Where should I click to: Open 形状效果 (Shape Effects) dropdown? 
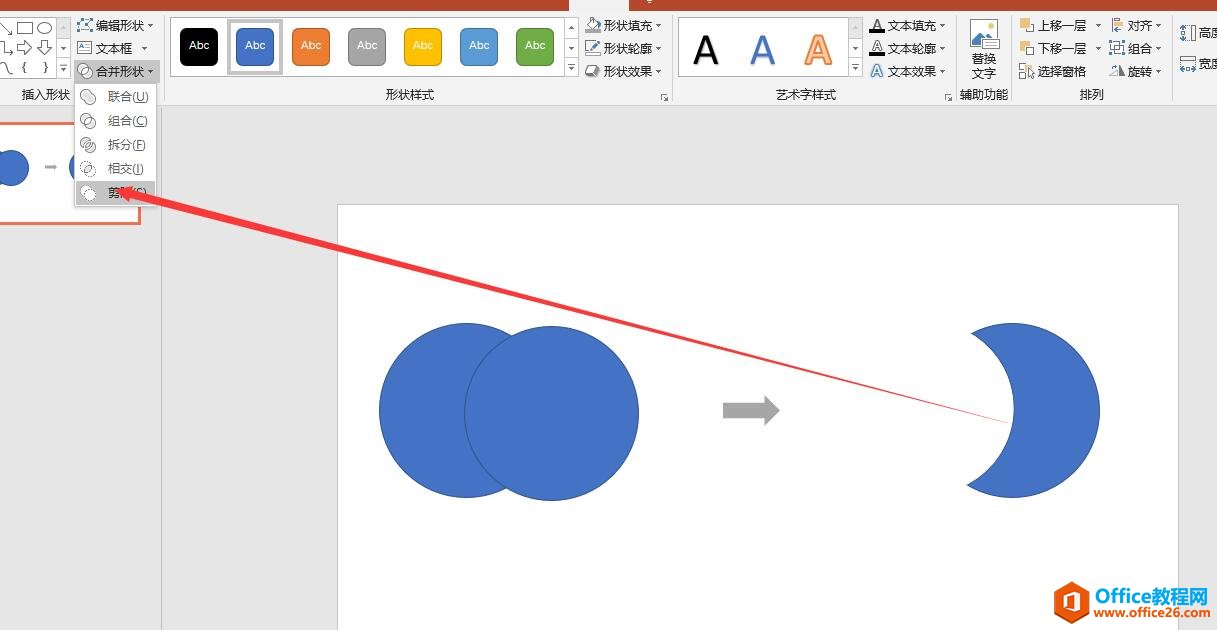624,71
